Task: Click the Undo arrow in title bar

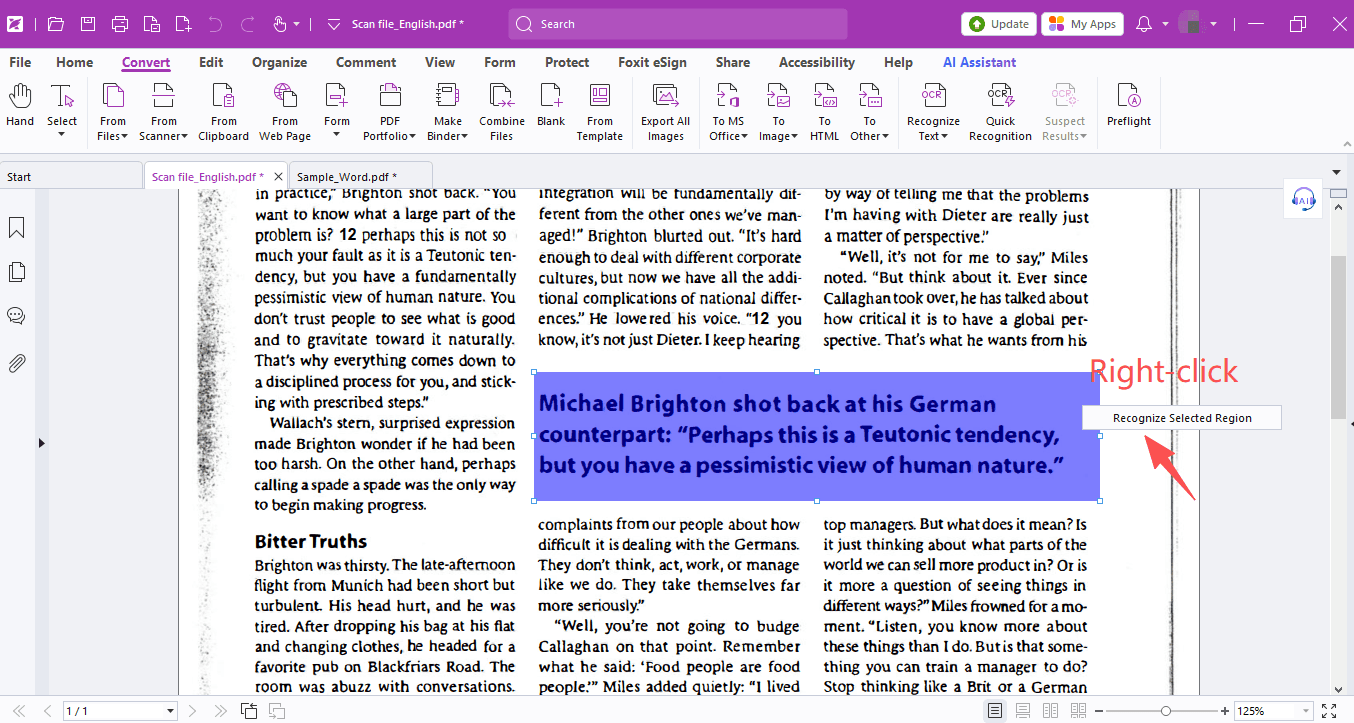Action: [216, 24]
